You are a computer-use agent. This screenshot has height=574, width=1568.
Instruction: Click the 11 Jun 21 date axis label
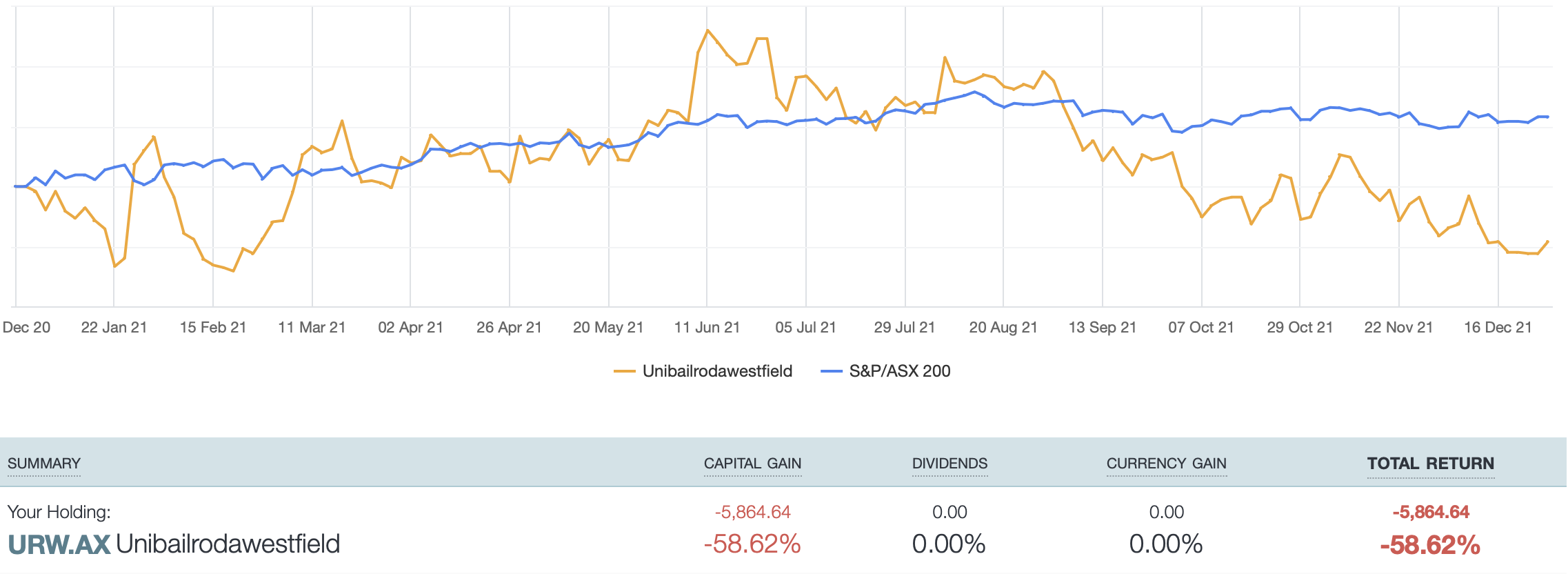(707, 328)
